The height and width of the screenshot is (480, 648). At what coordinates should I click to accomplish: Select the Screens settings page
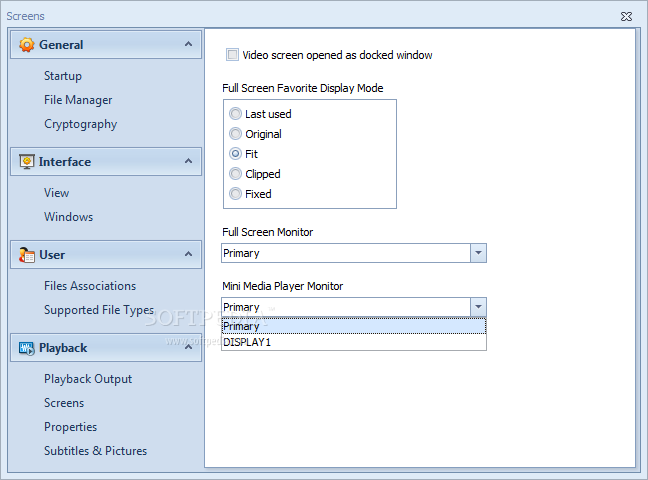pos(64,403)
